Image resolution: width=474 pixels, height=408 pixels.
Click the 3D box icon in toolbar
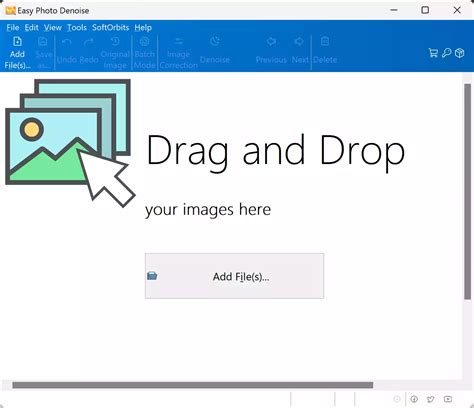460,53
